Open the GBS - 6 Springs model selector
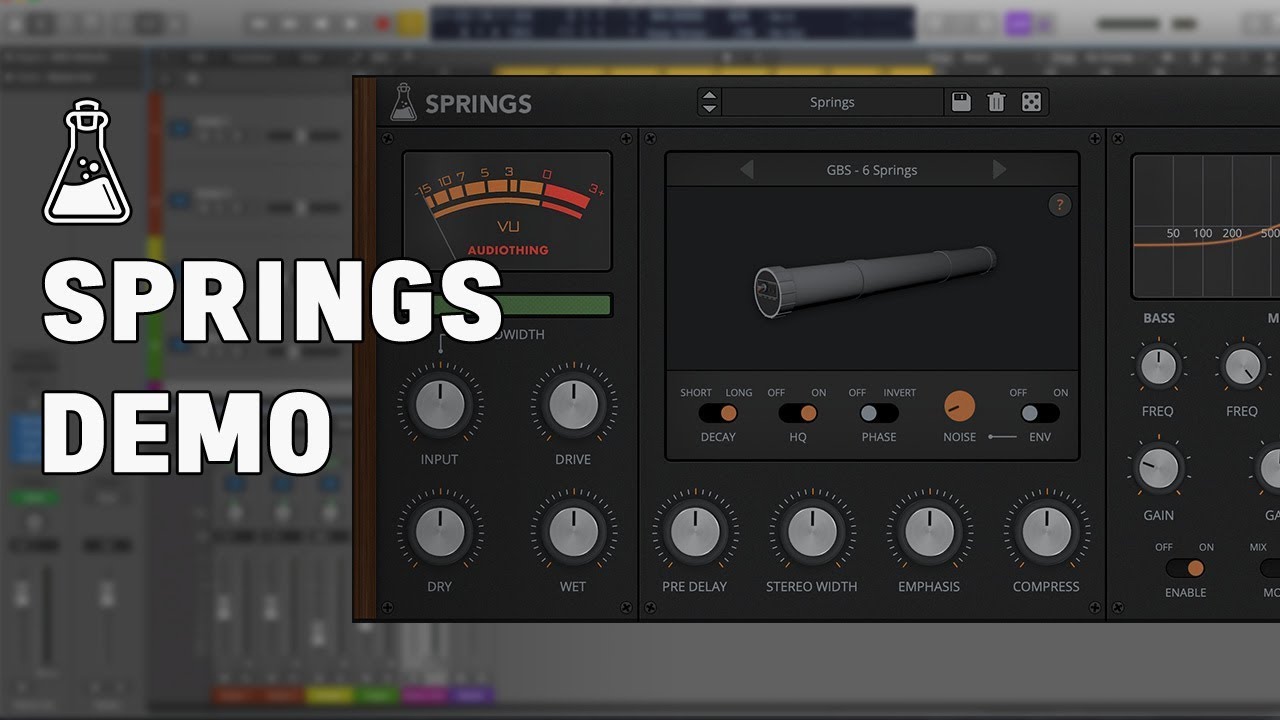Image resolution: width=1280 pixels, height=720 pixels. pyautogui.click(x=872, y=170)
